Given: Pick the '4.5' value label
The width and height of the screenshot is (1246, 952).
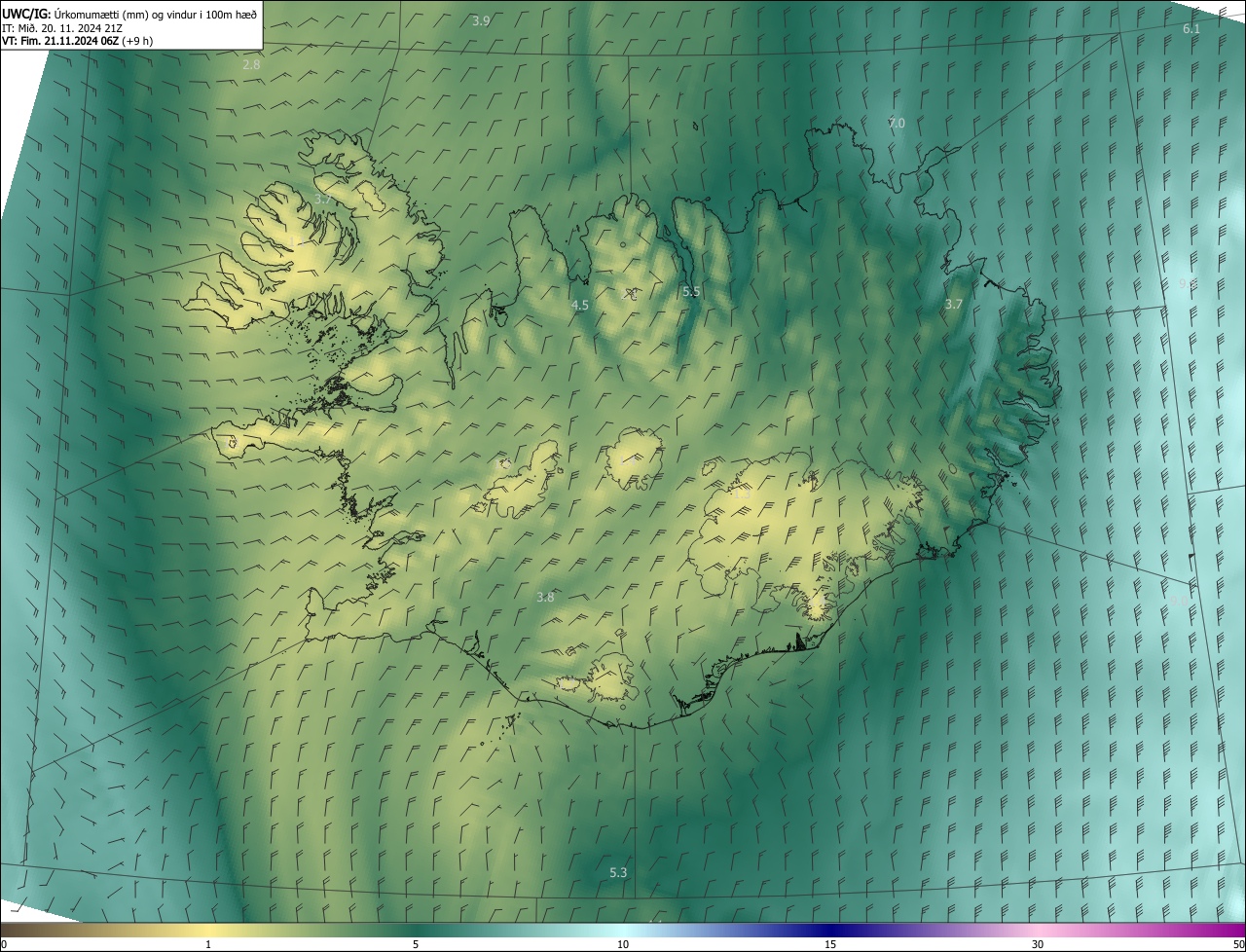Looking at the screenshot, I should click(x=580, y=305).
